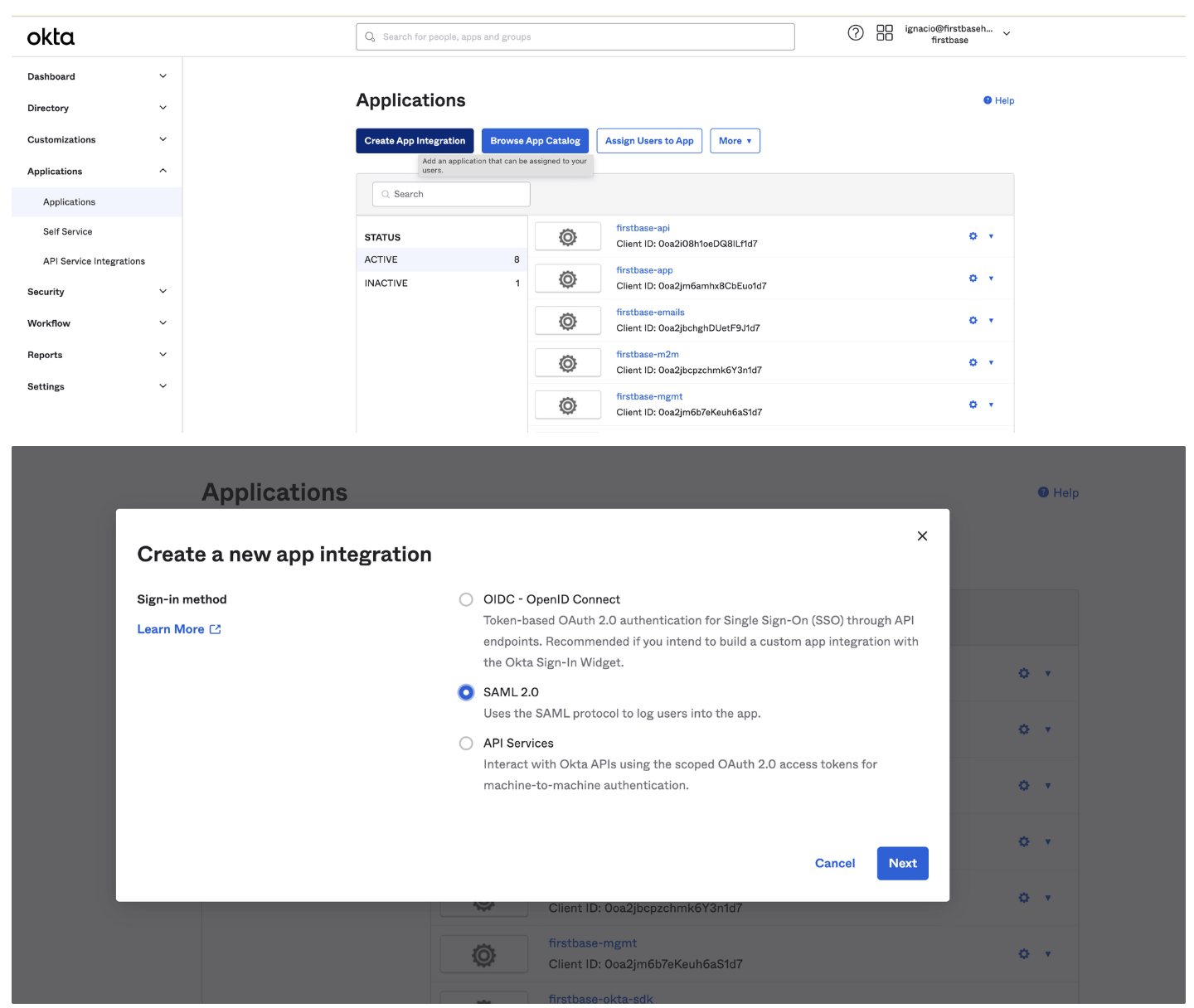This screenshot has width=1194, height=1008.
Task: Open actions dropdown arrow for firstbase-m2m
Action: coord(991,362)
